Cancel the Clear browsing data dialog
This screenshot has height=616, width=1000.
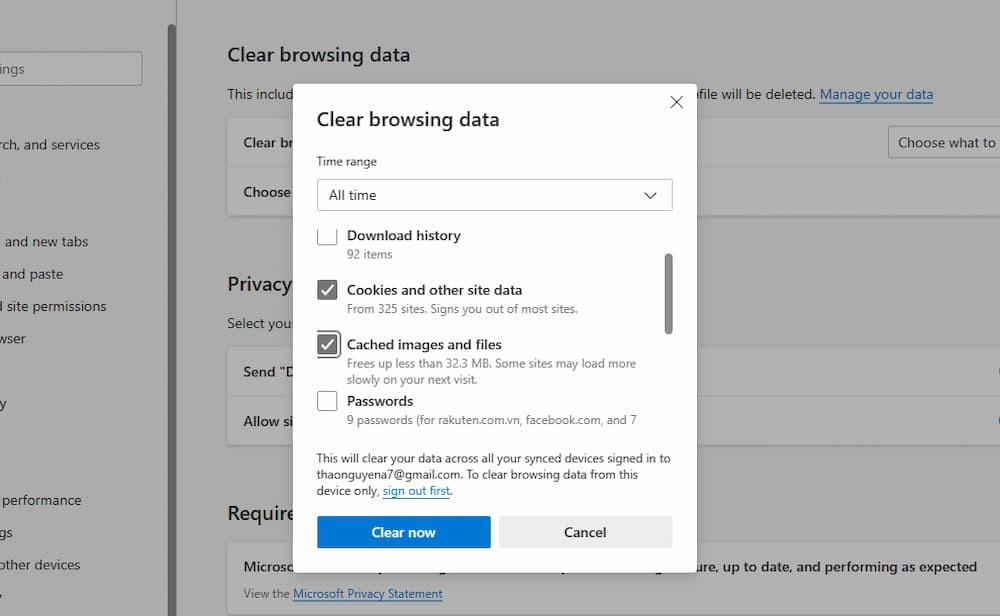(x=585, y=532)
